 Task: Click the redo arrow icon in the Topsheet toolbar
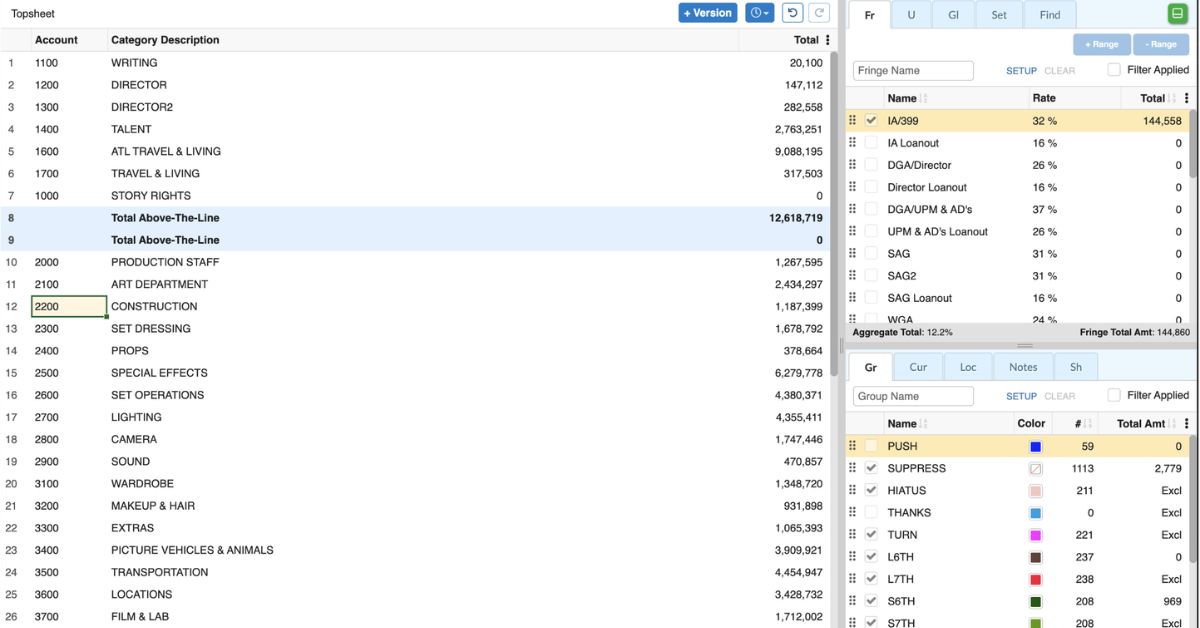819,13
